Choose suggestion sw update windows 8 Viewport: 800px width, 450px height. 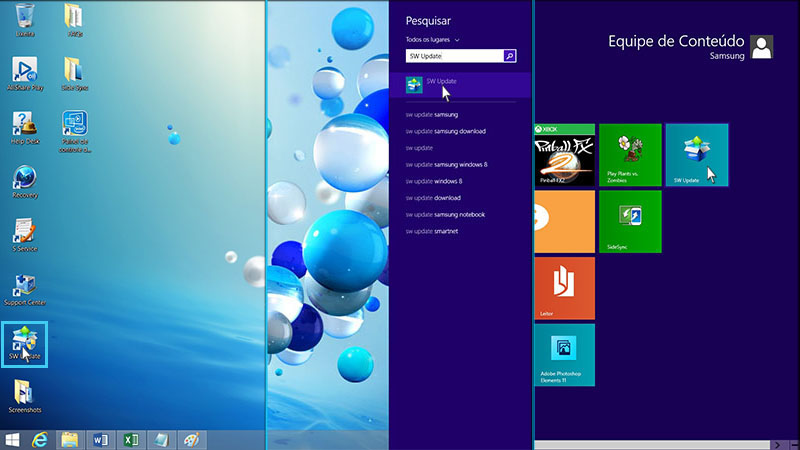[434, 181]
